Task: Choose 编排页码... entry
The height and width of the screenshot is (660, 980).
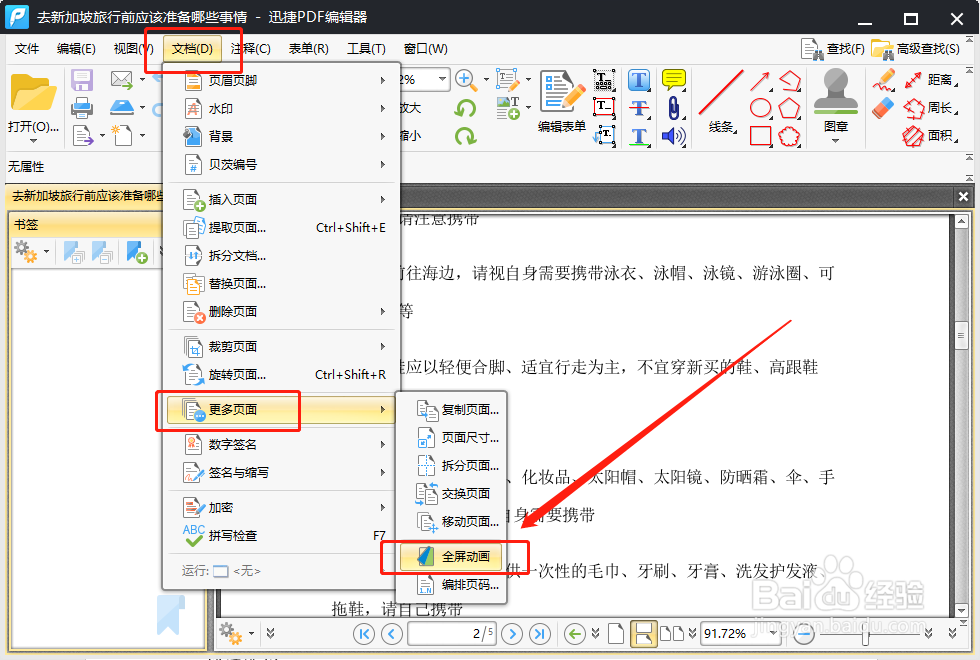Action: click(x=451, y=585)
